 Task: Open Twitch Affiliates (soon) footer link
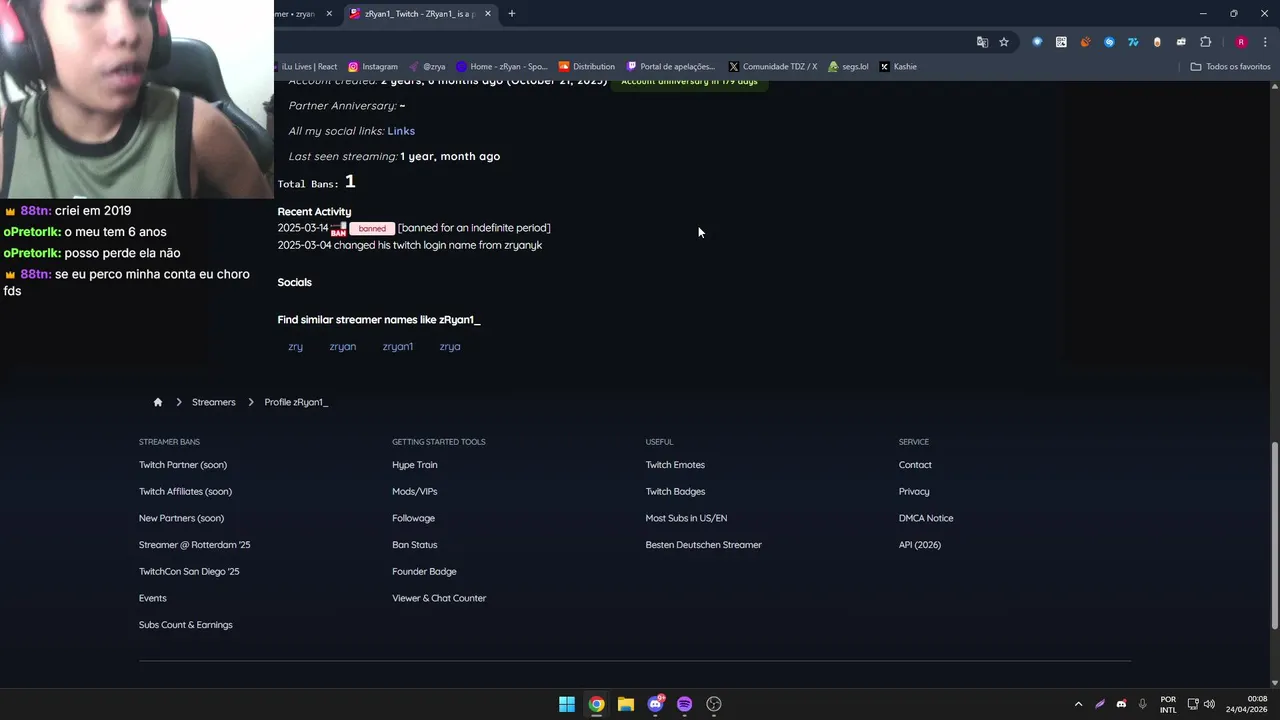click(x=185, y=492)
